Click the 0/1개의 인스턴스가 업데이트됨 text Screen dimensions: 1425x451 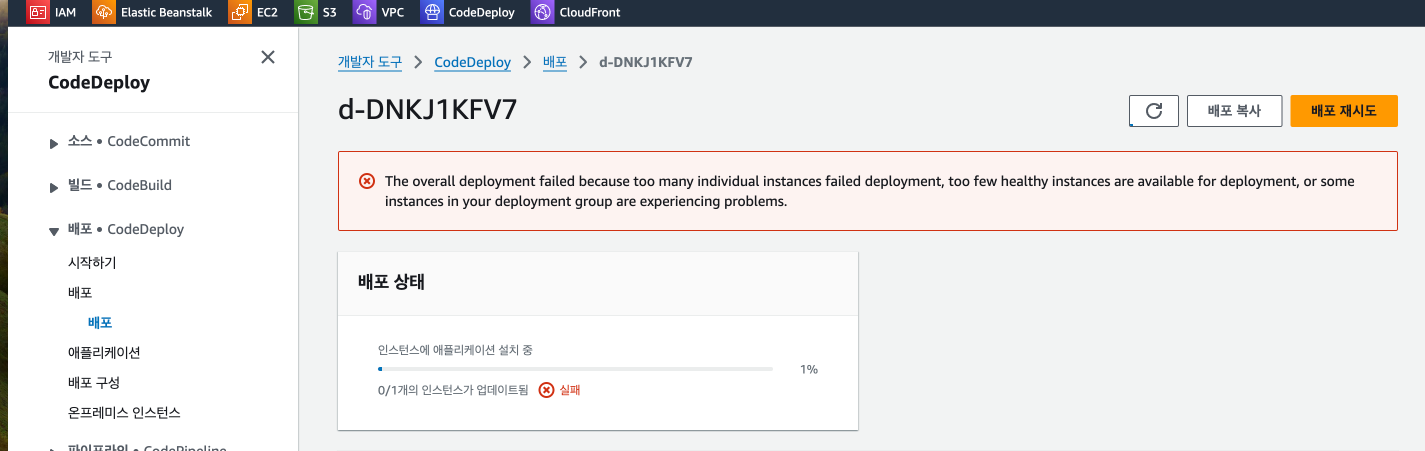453,390
